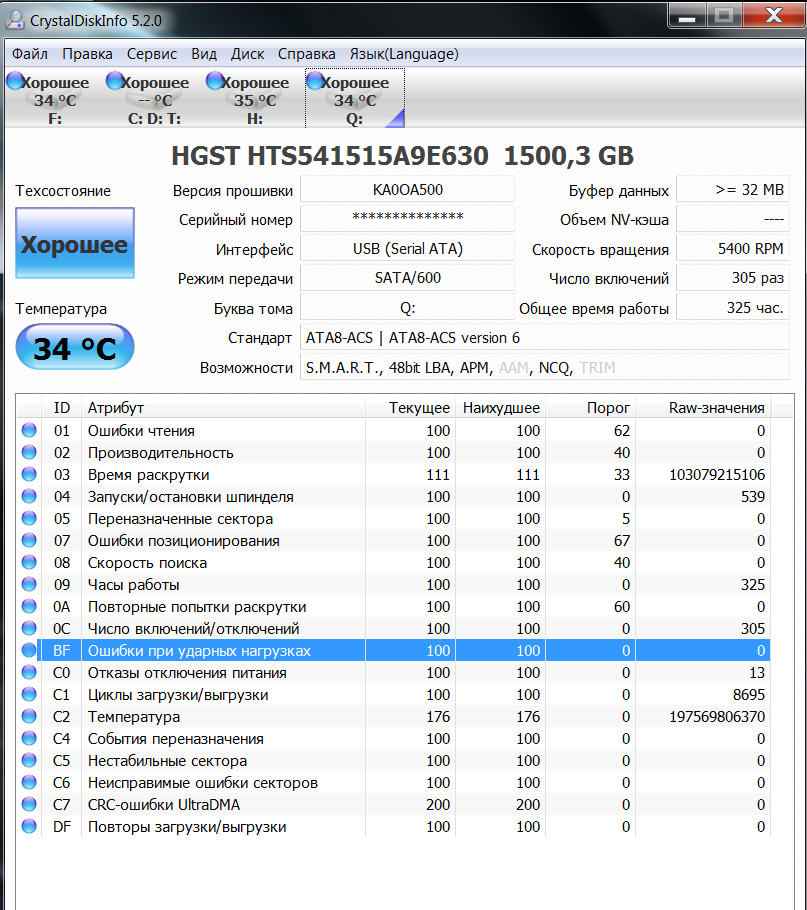Click status icon of Часы работы row
807x910 pixels.
(29, 584)
